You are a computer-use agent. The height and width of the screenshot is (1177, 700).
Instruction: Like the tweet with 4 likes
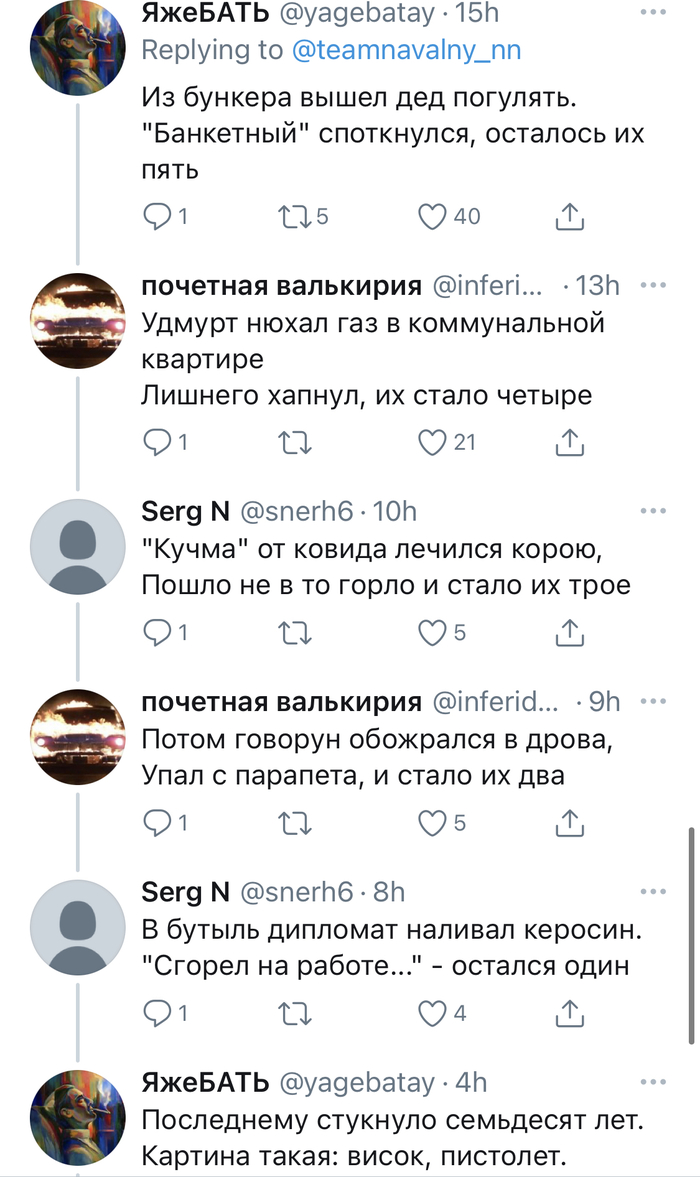pos(431,1014)
